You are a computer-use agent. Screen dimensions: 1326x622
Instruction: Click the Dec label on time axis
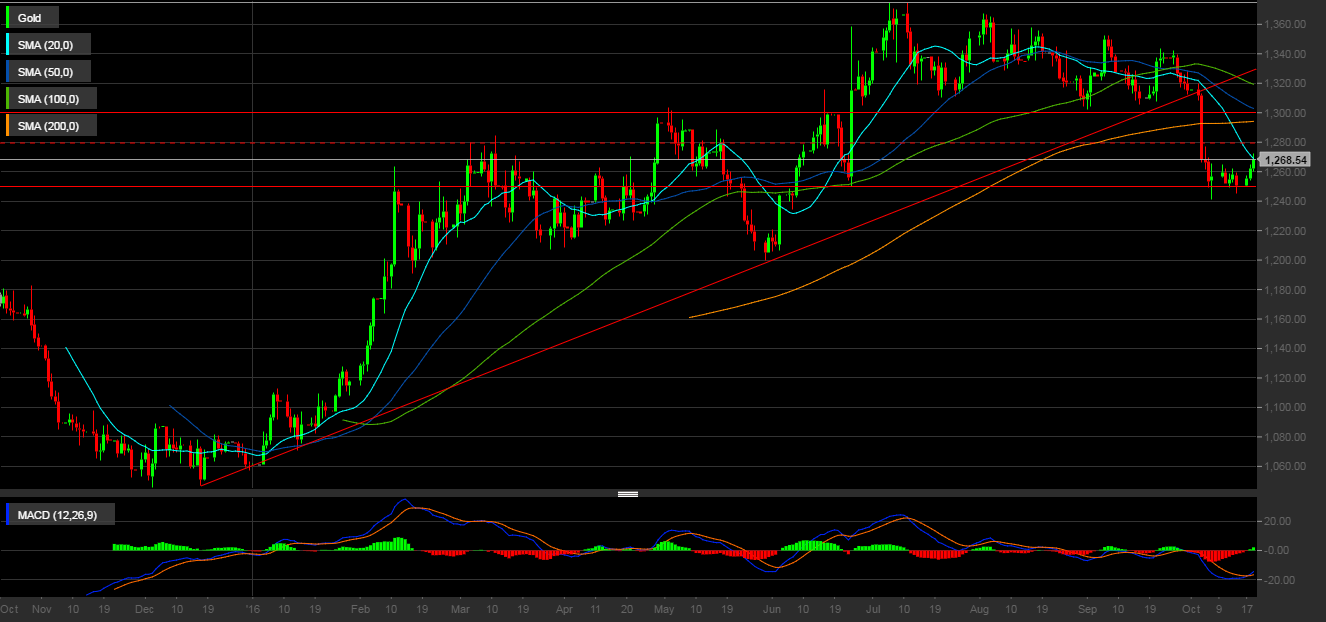pyautogui.click(x=145, y=609)
